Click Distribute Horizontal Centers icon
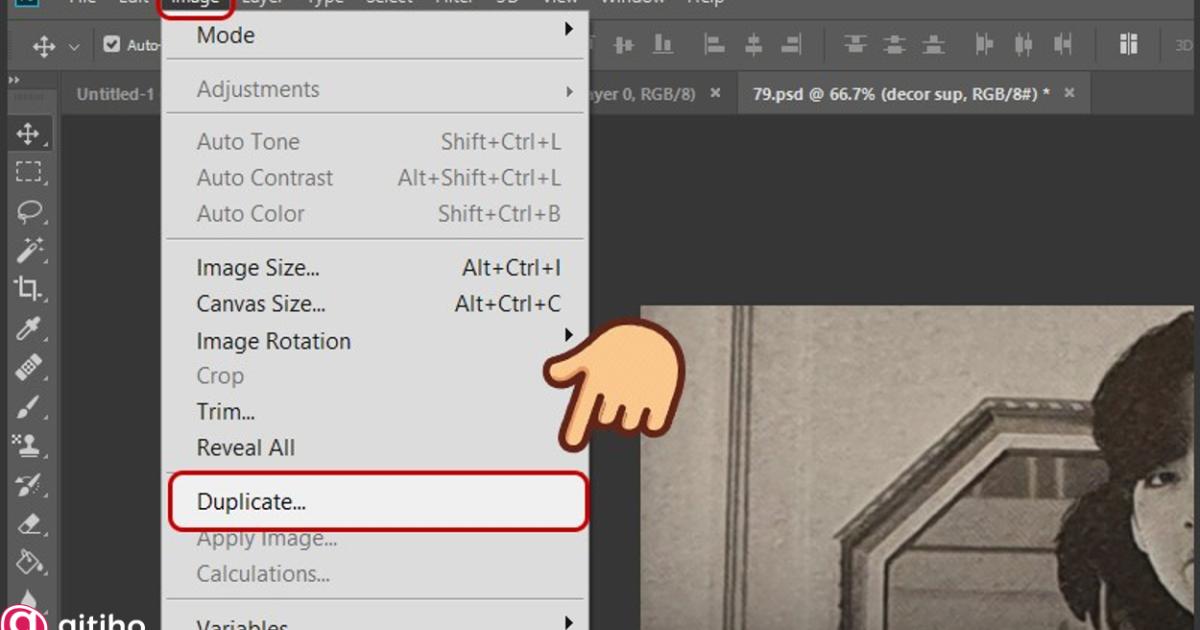Screen dimensions: 1200x630 coord(1023,45)
